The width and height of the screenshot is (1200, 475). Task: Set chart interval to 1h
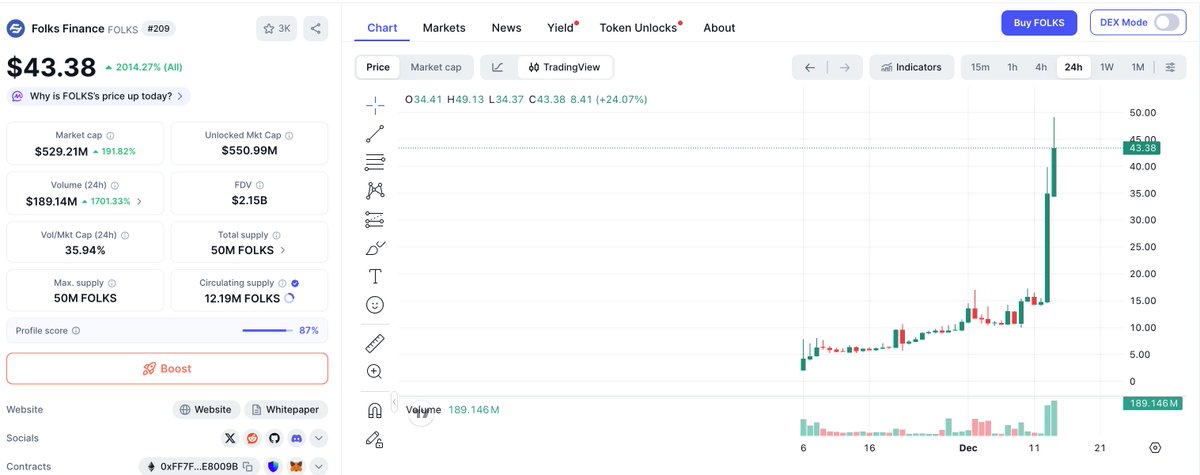1012,67
